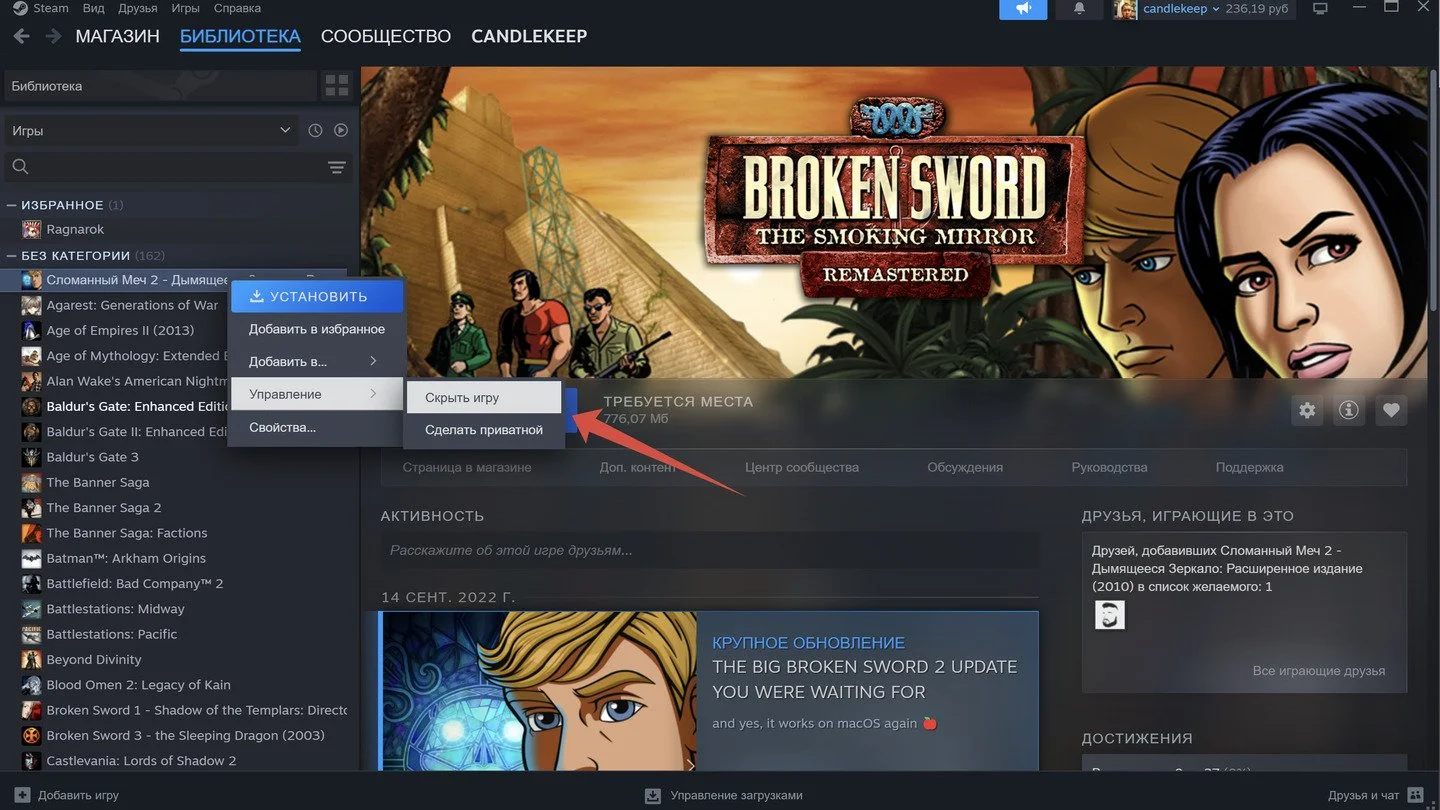
Task: Go to the БИБЛИОТЕКА tab
Action: point(240,37)
